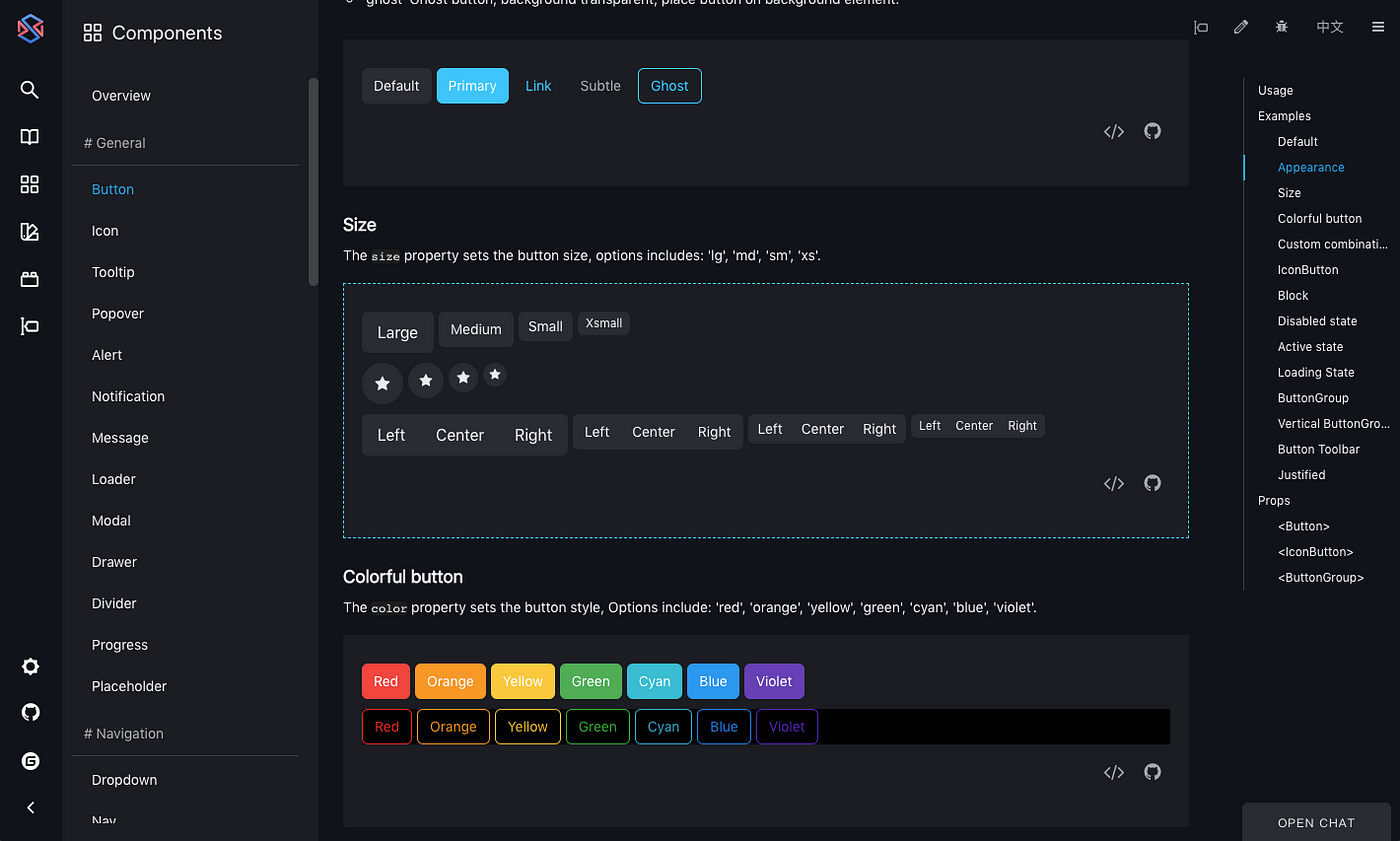Open the Gitee icon in left rail
This screenshot has height=841, width=1400.
pyautogui.click(x=30, y=761)
